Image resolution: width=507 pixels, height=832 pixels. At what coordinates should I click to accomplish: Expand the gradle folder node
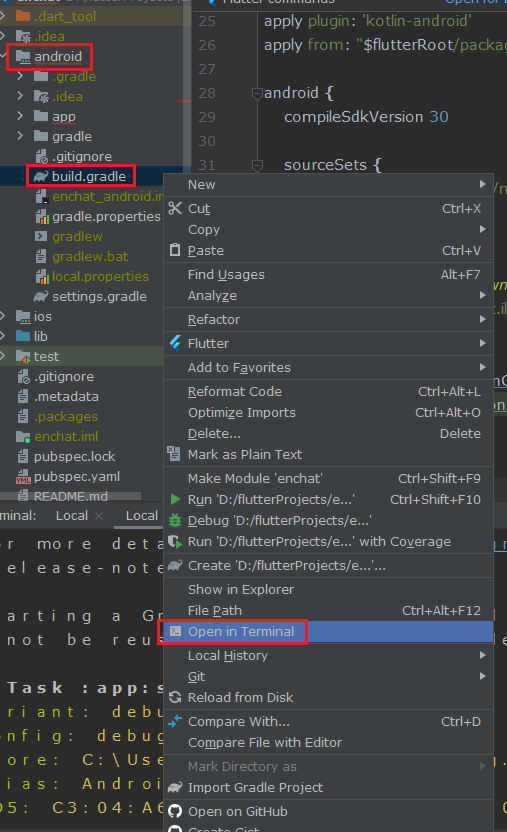click(x=20, y=136)
